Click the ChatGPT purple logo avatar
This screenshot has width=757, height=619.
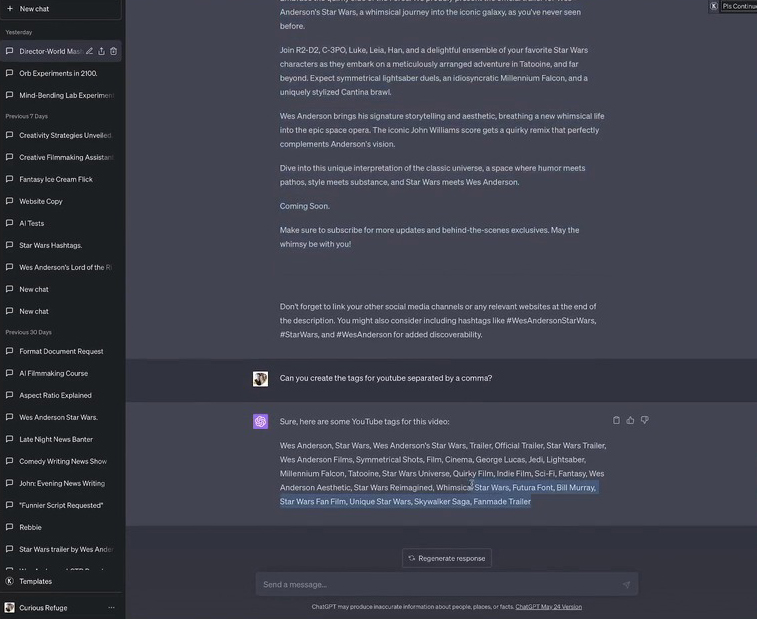pyautogui.click(x=260, y=421)
